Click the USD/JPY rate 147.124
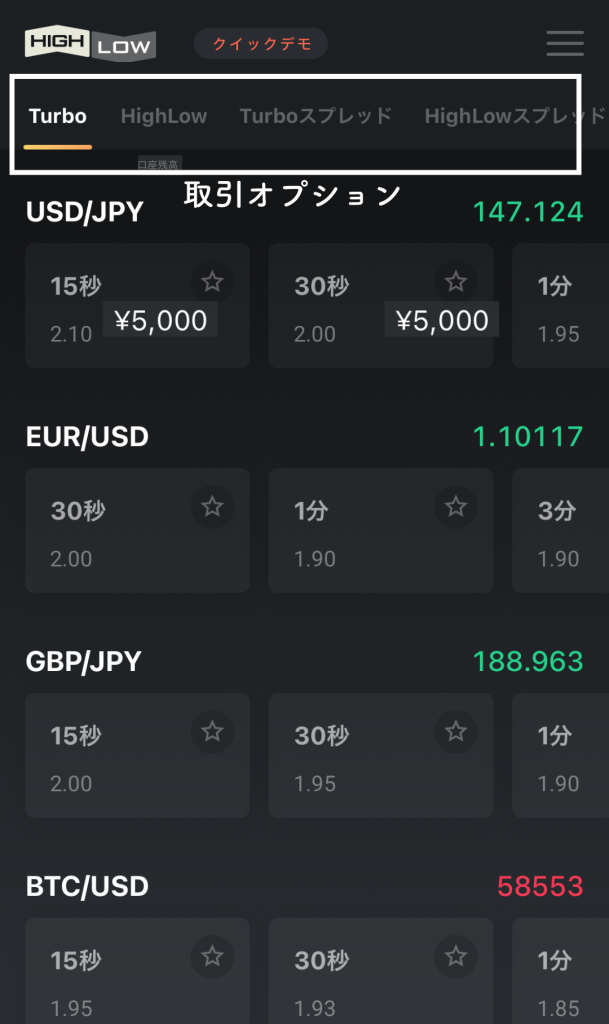Screen dimensions: 609x1024 (x=528, y=212)
